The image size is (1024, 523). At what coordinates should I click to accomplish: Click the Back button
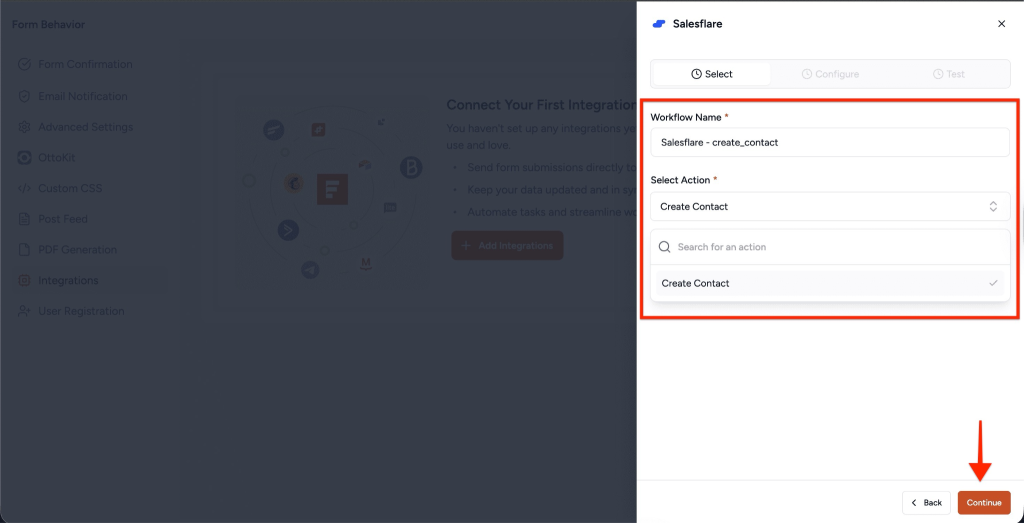(926, 502)
